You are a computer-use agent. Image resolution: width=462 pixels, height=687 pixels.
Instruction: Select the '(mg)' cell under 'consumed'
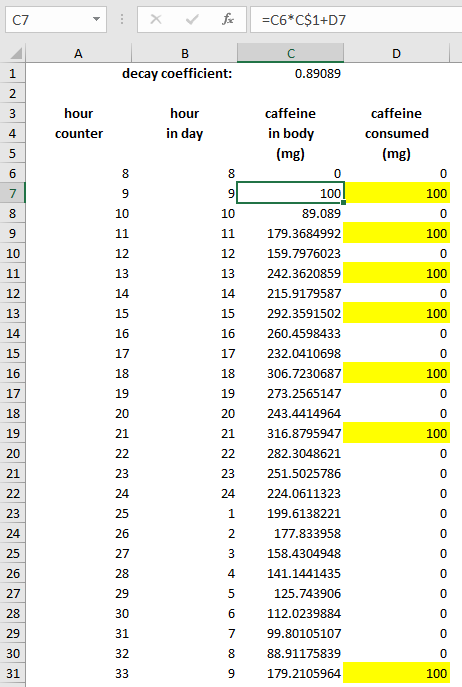[397, 153]
